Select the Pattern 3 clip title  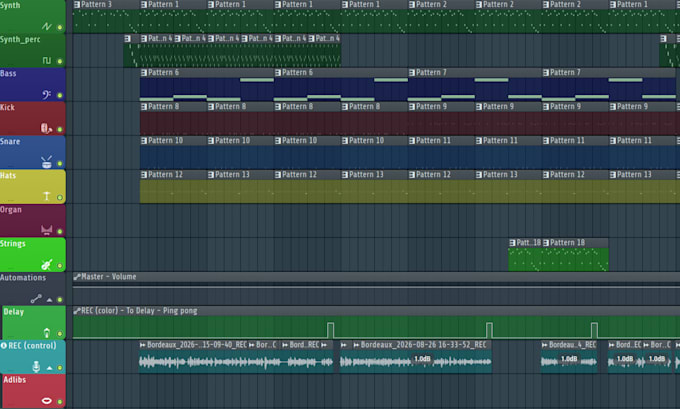point(96,4)
